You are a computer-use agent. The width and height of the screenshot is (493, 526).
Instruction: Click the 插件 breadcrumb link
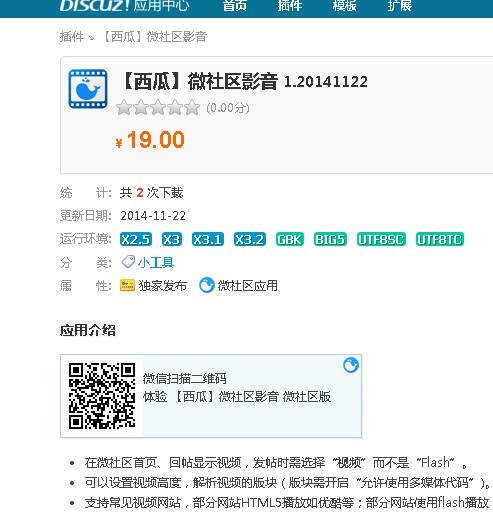[x=72, y=37]
